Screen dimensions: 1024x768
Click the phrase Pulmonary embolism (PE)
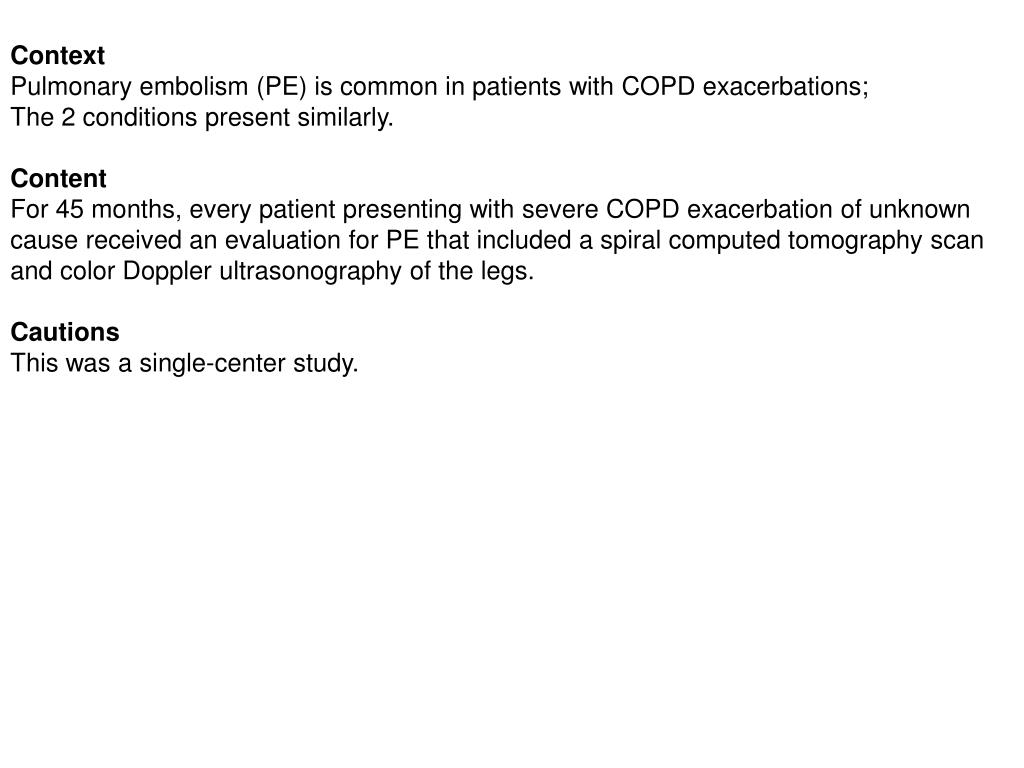159,87
